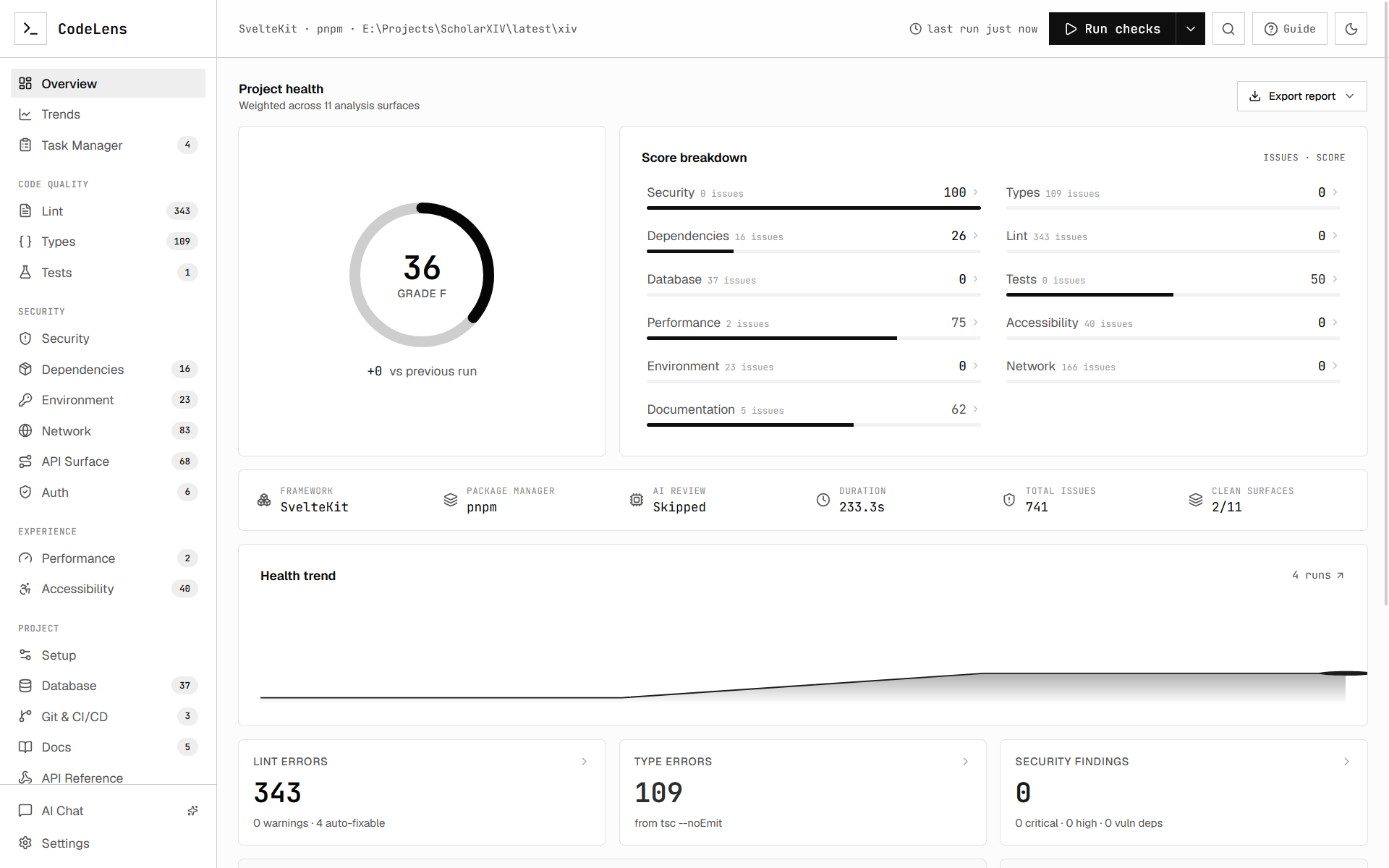The image size is (1389, 868).
Task: Click the Network globe icon in sidebar
Action: point(25,430)
